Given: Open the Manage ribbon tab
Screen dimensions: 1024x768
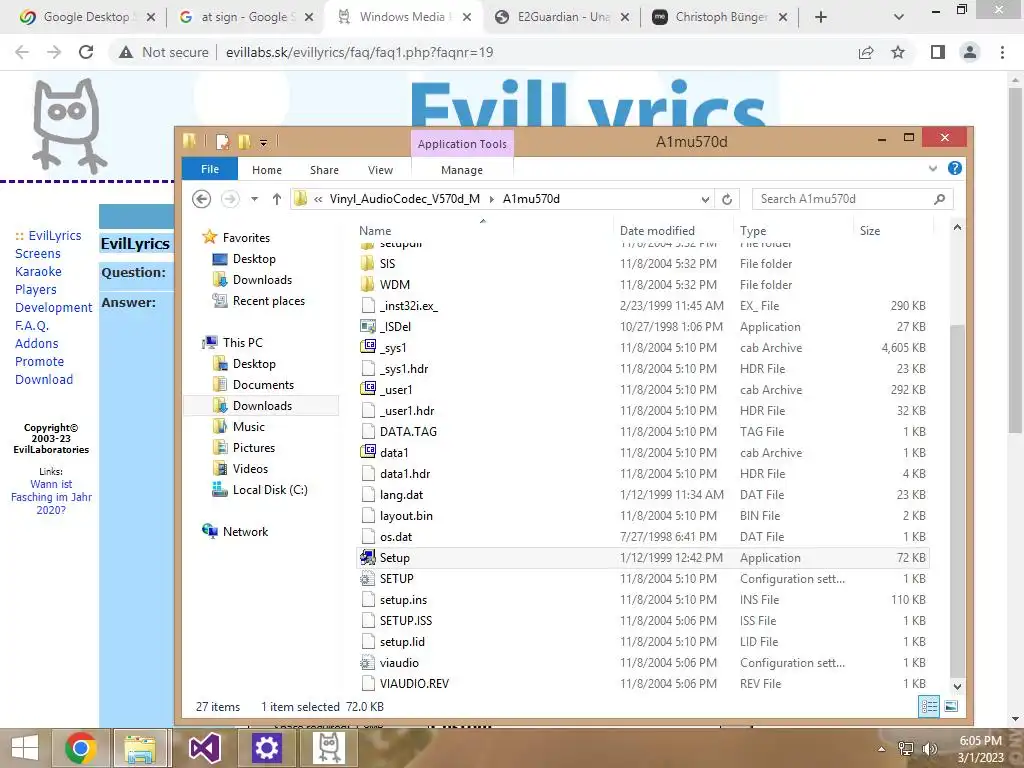Looking at the screenshot, I should [x=462, y=170].
